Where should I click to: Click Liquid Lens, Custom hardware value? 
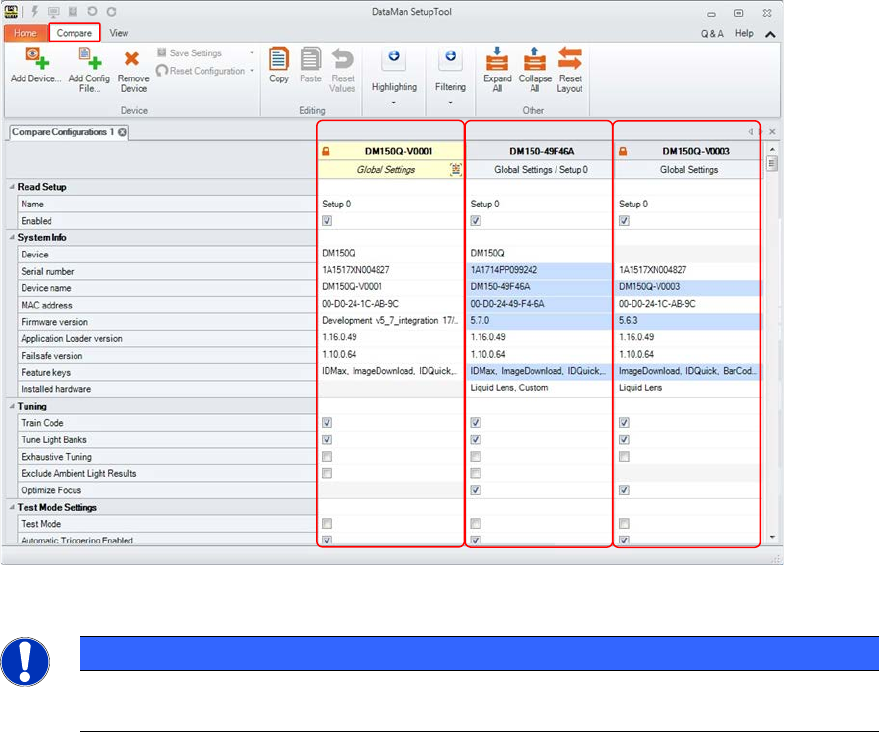(510, 388)
